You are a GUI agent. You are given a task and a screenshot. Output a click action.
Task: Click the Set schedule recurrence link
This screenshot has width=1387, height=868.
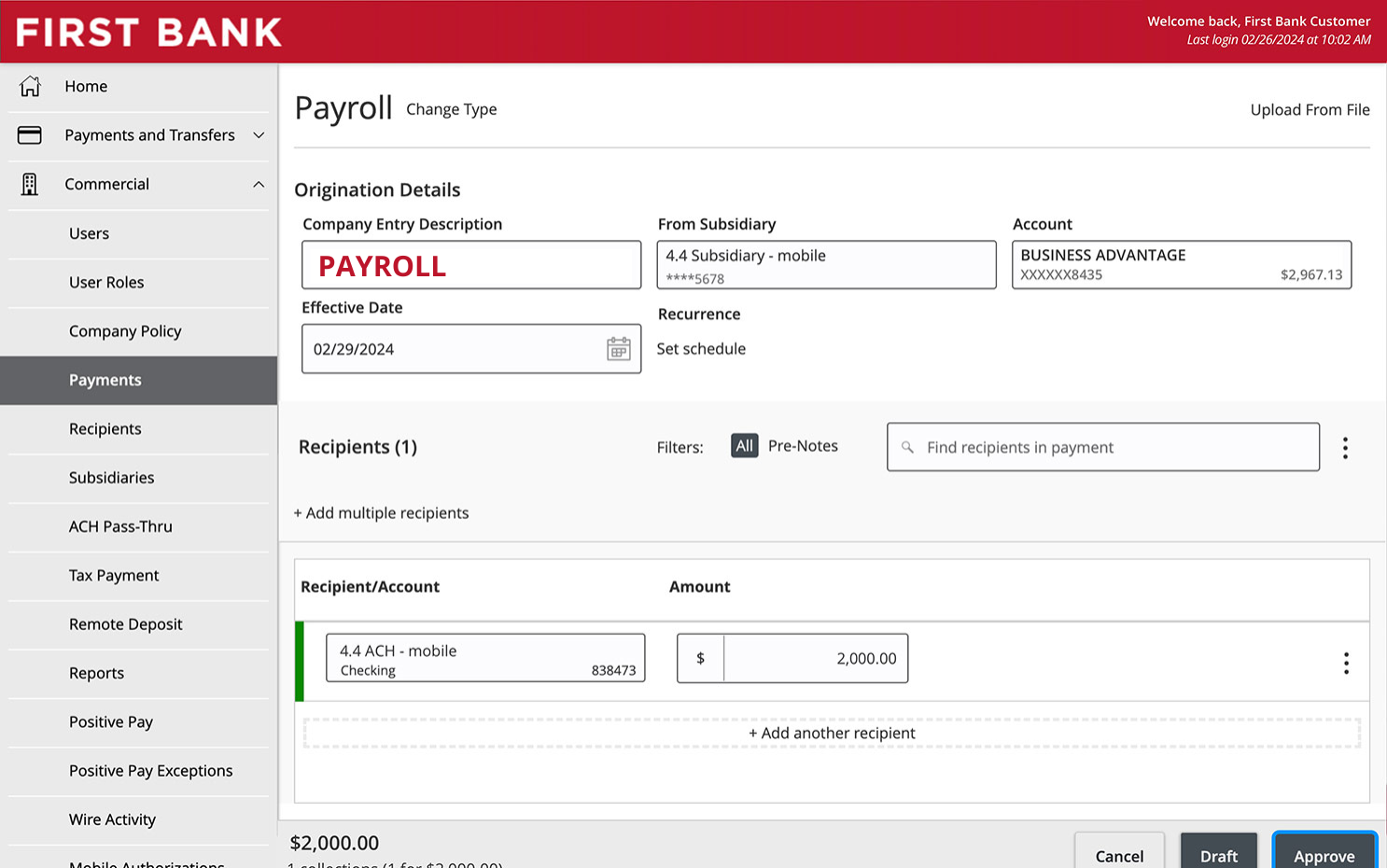(x=701, y=349)
